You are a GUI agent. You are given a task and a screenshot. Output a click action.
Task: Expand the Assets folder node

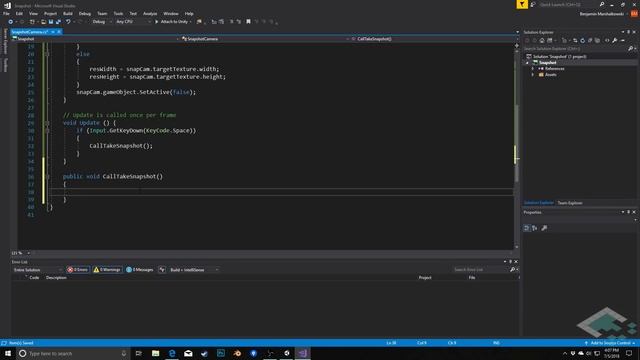pos(533,75)
